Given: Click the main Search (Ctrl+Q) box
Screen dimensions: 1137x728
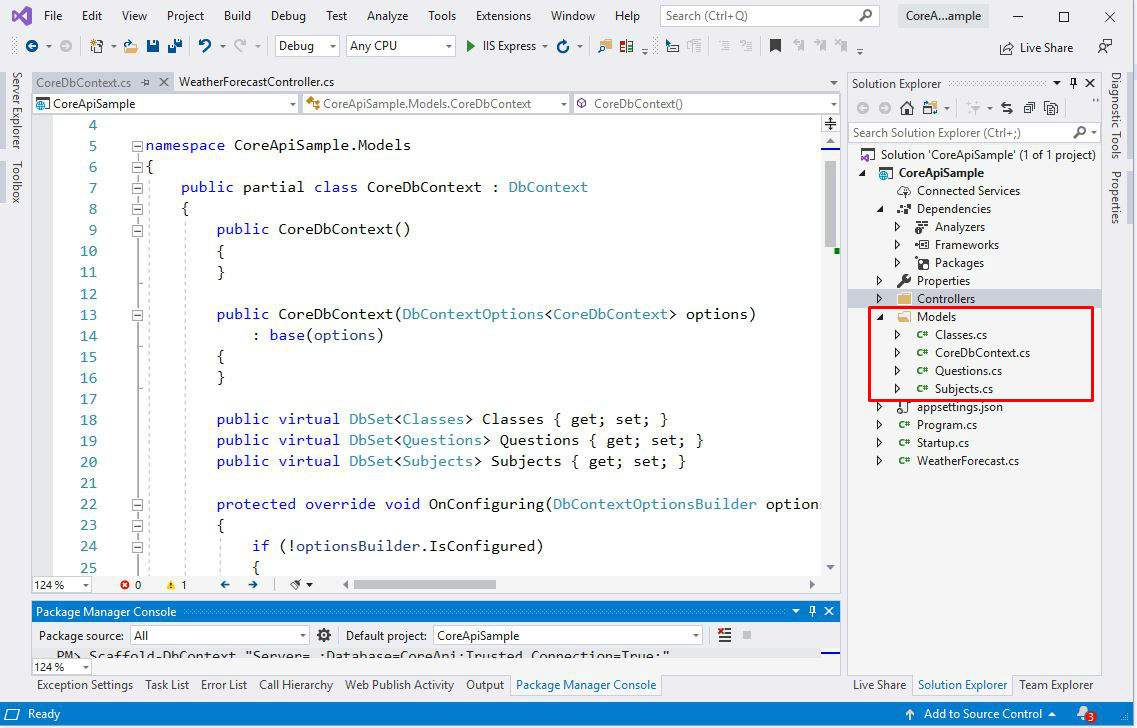Looking at the screenshot, I should [769, 15].
